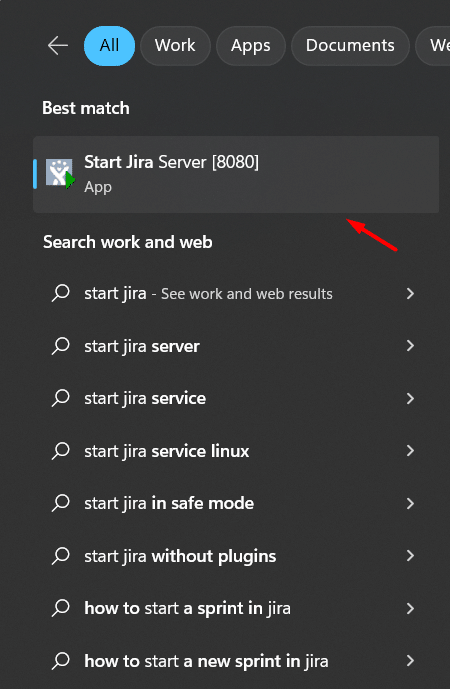Screen dimensions: 450x689
Task: Expand chevron for 'start jira server'
Action: point(410,346)
